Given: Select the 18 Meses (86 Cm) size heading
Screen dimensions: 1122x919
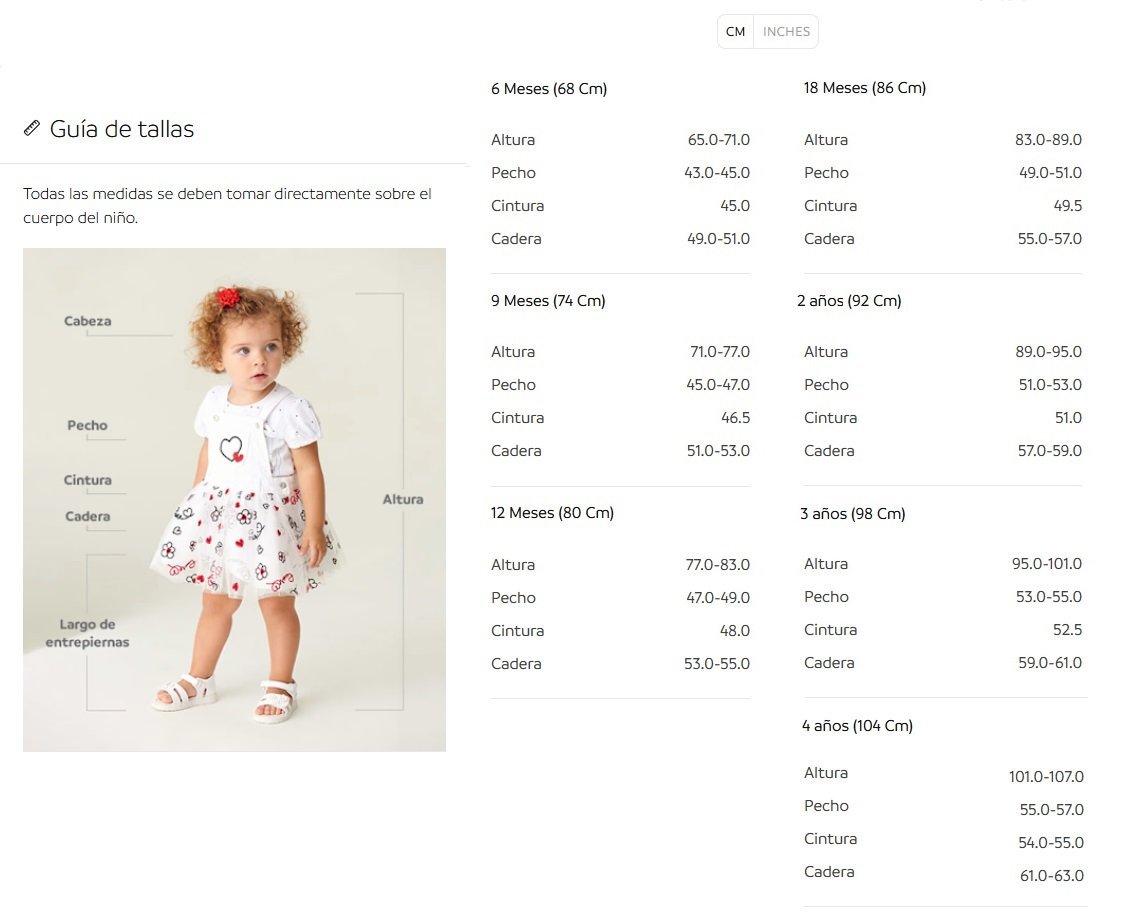Looking at the screenshot, I should click(864, 88).
